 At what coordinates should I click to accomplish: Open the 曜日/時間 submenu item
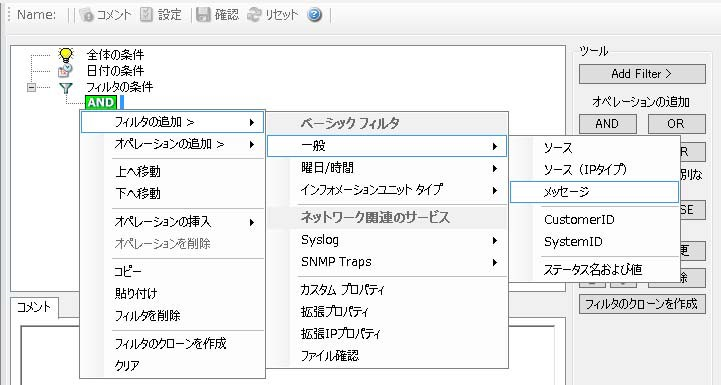[387, 168]
